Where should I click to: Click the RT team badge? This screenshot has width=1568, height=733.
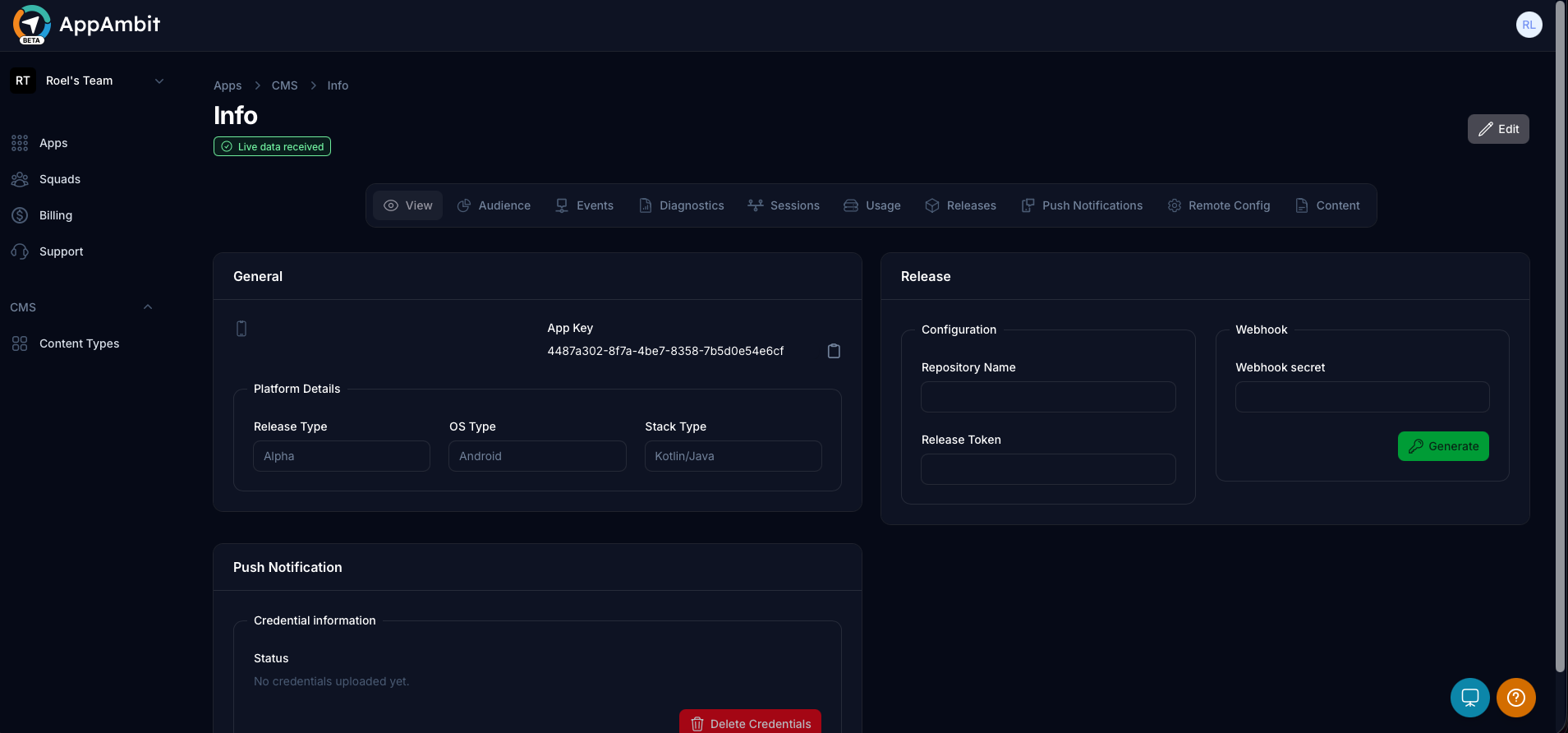[x=23, y=81]
